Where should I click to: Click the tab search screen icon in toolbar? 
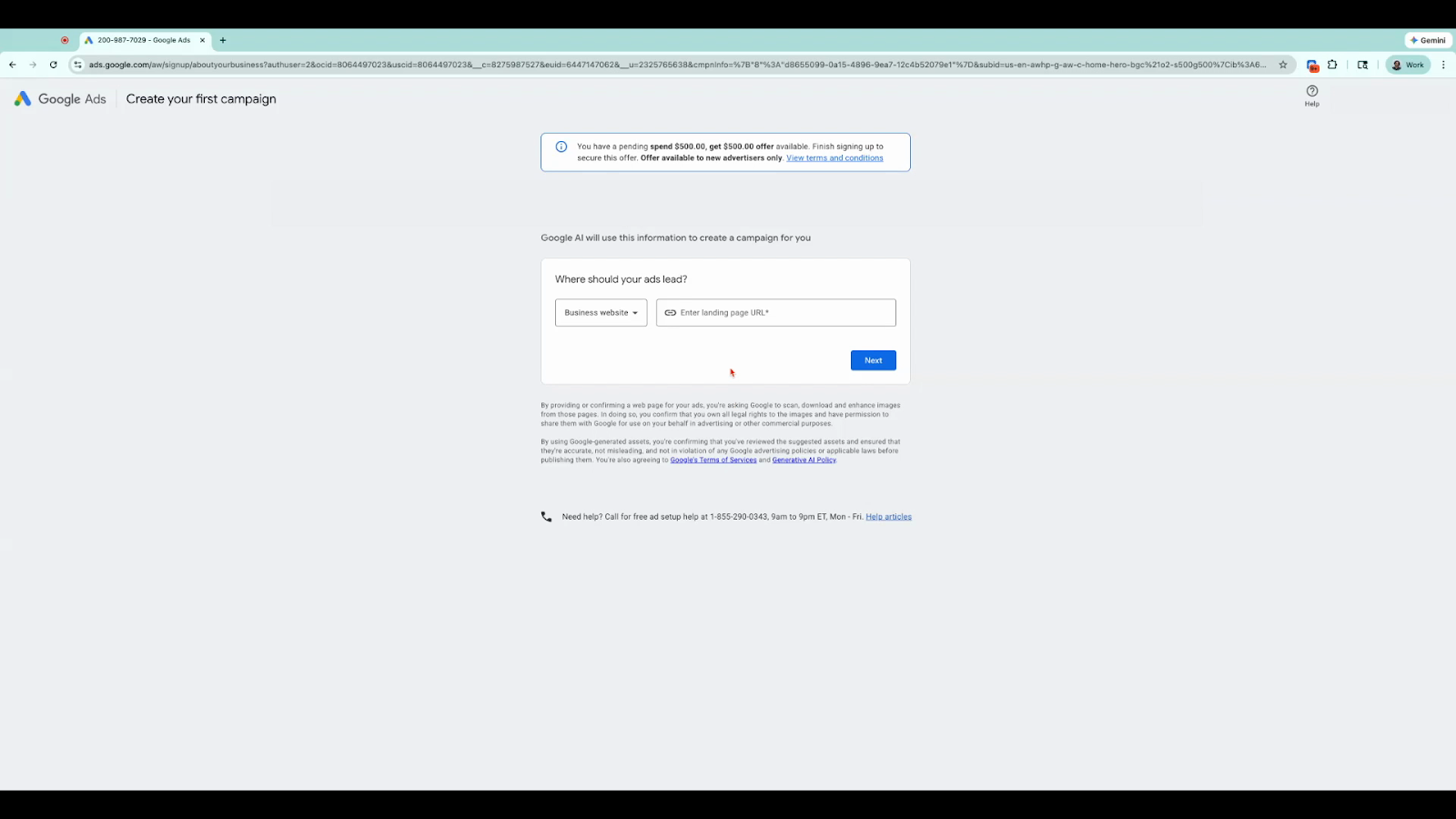(x=1362, y=65)
